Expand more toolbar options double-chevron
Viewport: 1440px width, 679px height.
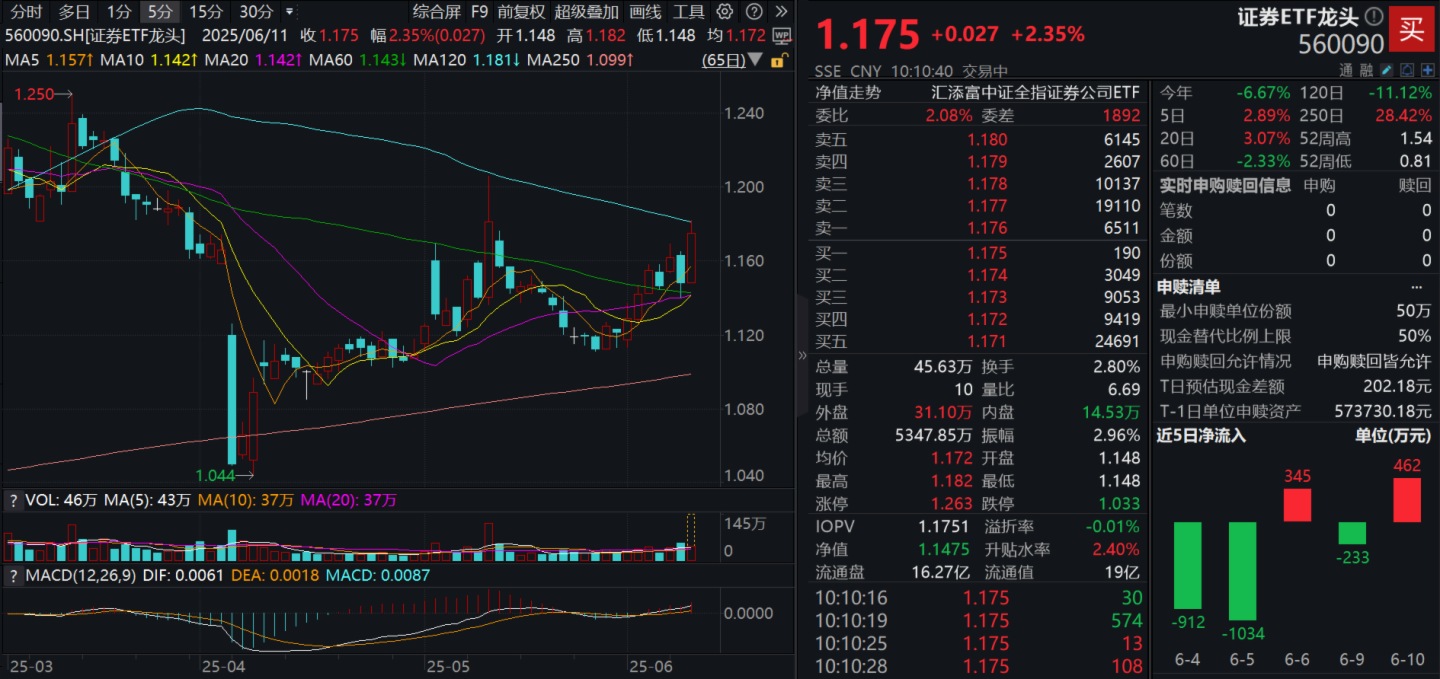(x=781, y=12)
